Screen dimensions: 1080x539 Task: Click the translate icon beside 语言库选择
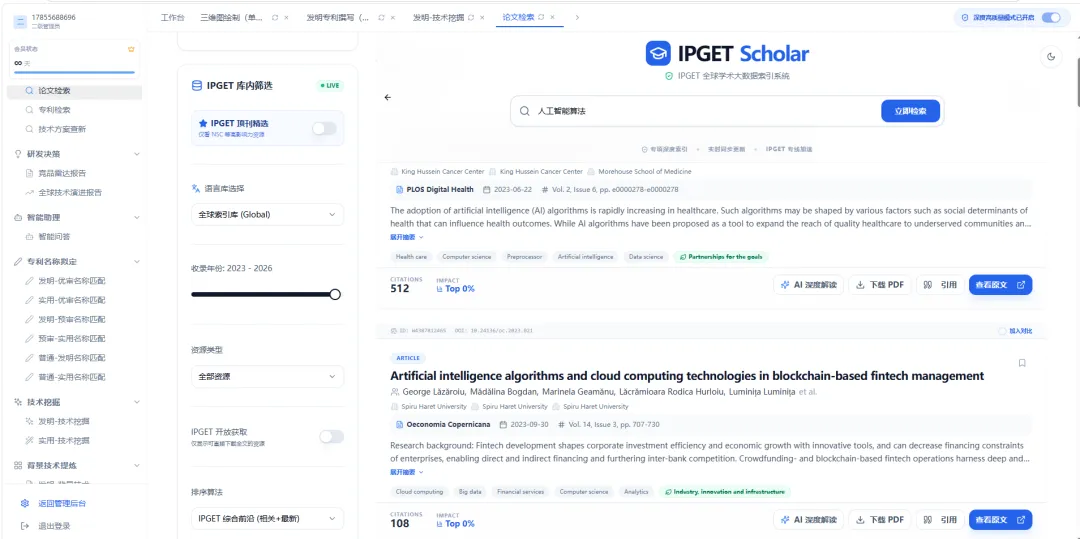point(195,188)
